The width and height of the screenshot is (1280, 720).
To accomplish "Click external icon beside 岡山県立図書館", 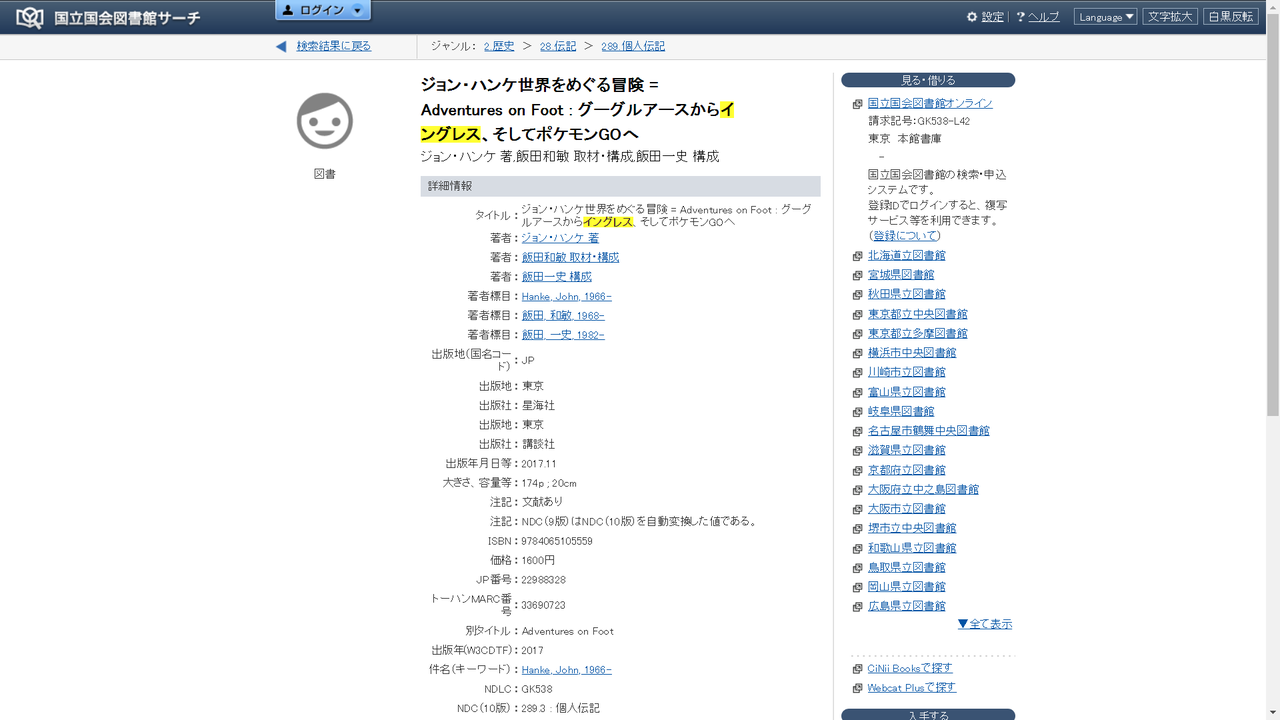I will pos(857,588).
